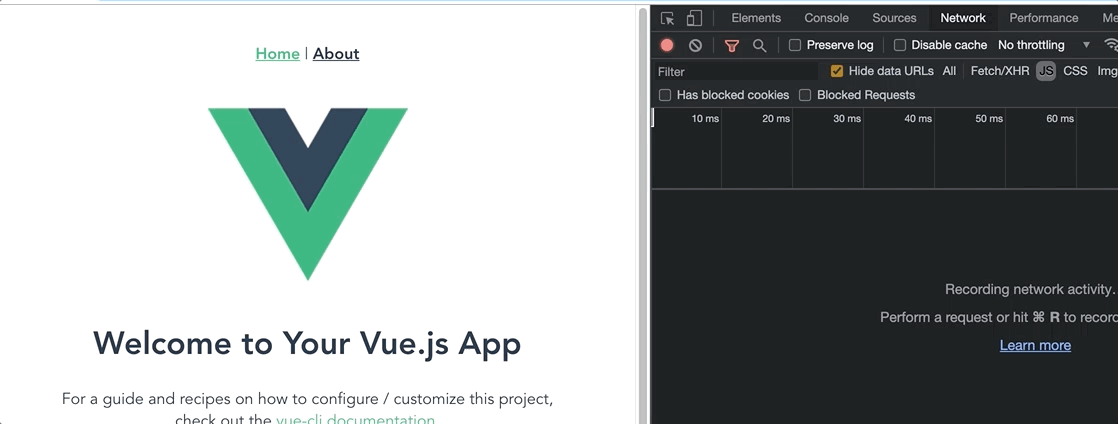Viewport: 1118px width, 424px height.
Task: Stop recording network log (red circle)
Action: pyautogui.click(x=667, y=45)
